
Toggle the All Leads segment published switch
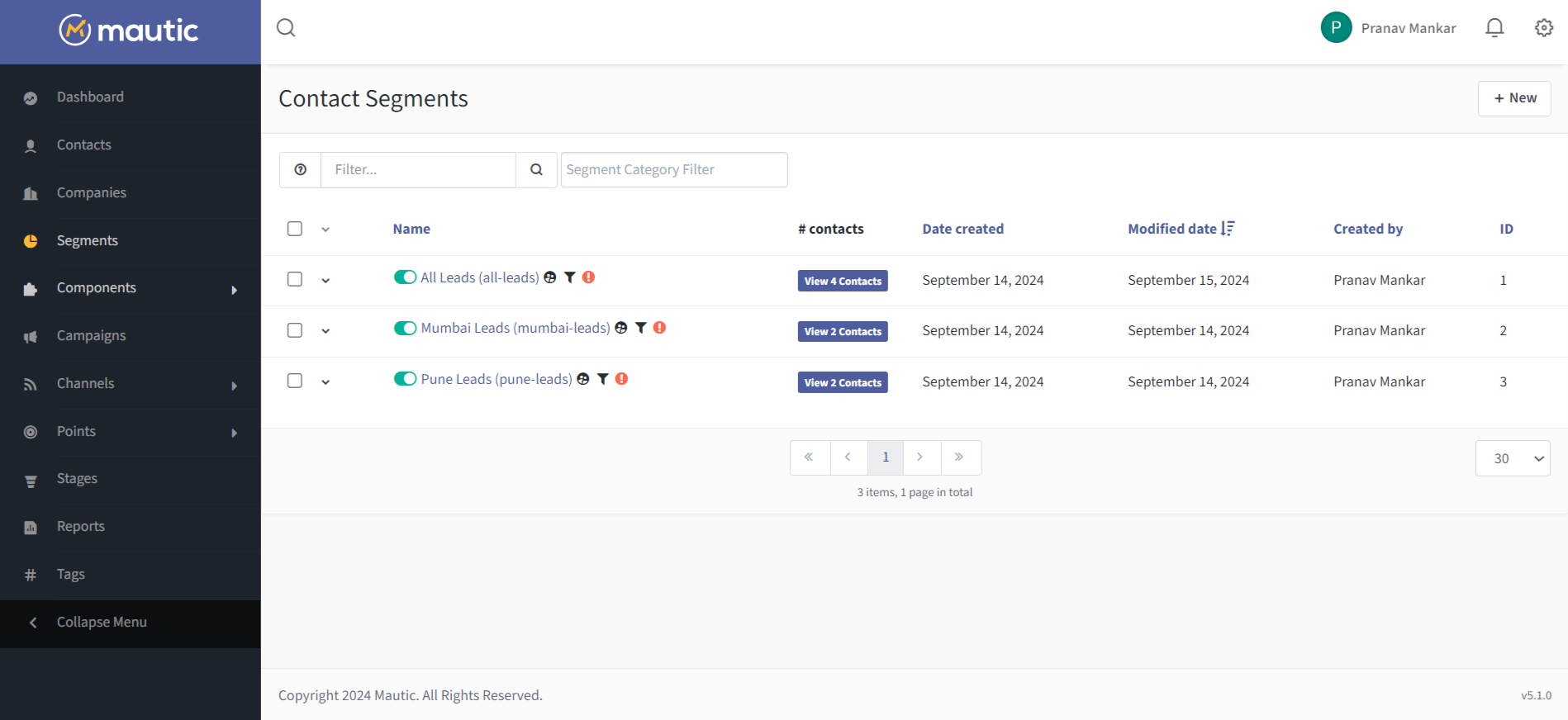tap(405, 277)
